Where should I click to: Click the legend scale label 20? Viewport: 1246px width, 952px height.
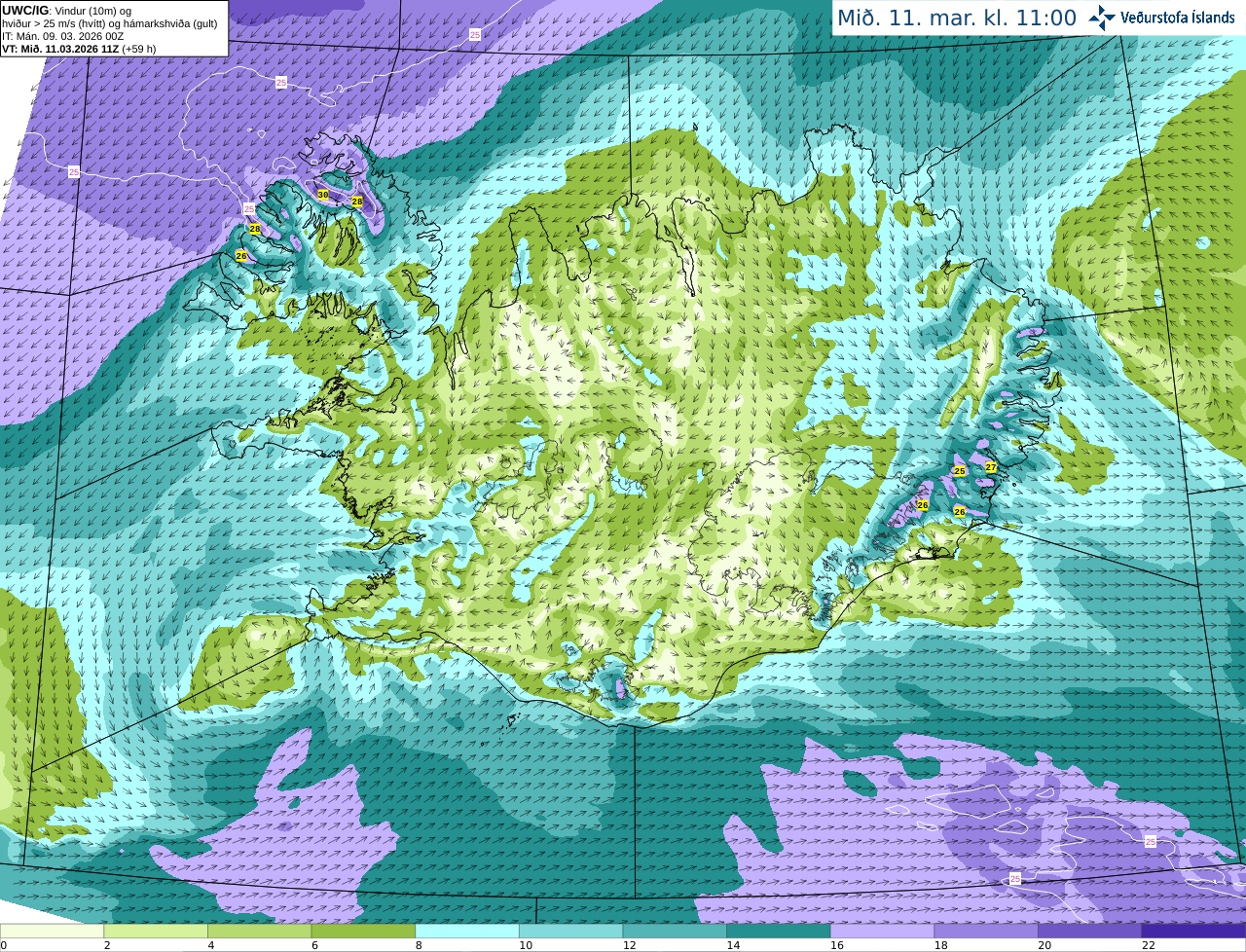tap(1044, 945)
